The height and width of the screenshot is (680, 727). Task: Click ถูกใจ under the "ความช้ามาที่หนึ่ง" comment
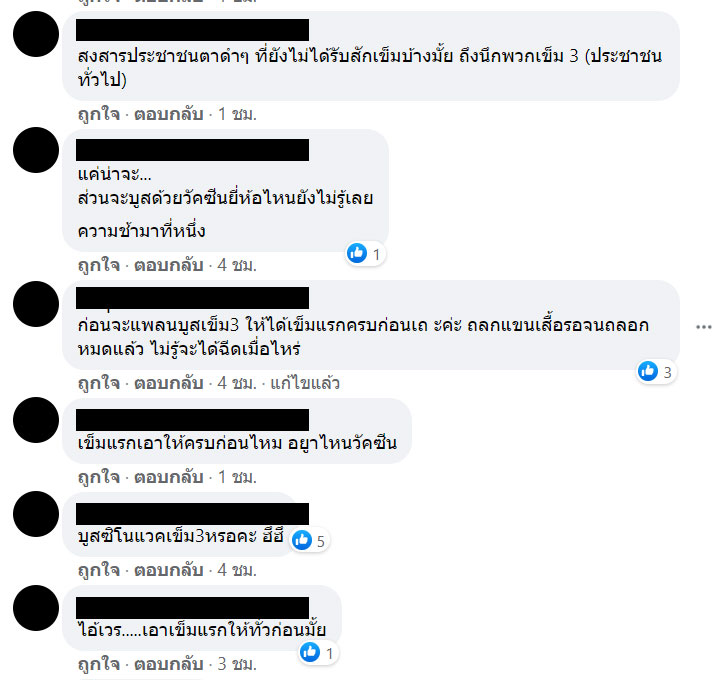pos(99,265)
